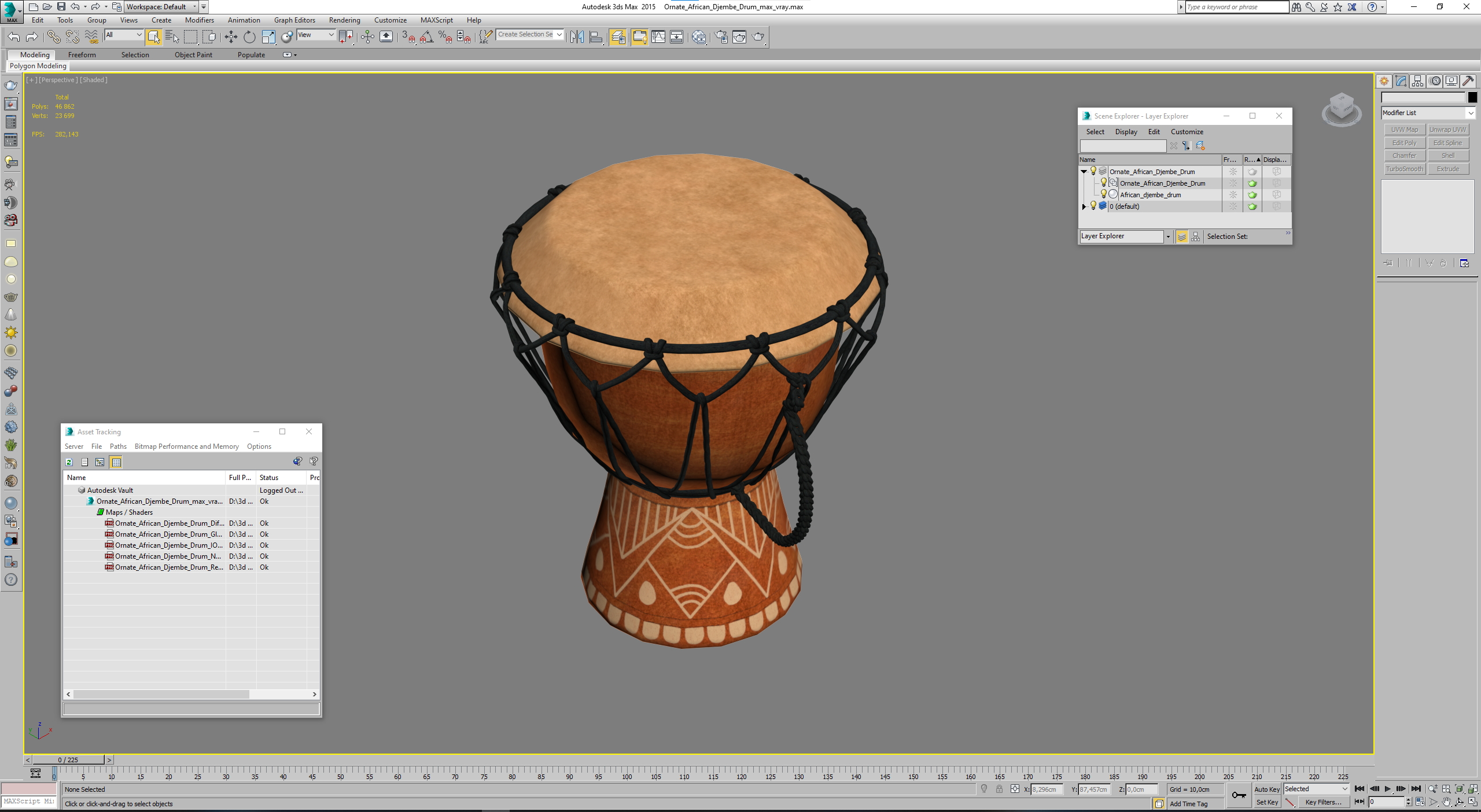The width and height of the screenshot is (1481, 812).
Task: Open Selected key filter dropdown
Action: pos(1316,789)
